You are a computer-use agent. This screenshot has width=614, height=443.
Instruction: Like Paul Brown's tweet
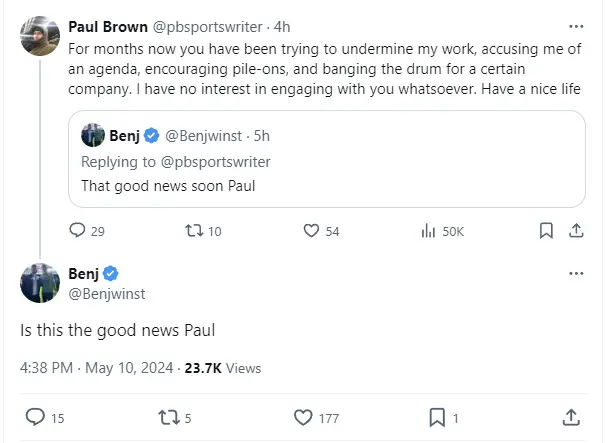[311, 231]
